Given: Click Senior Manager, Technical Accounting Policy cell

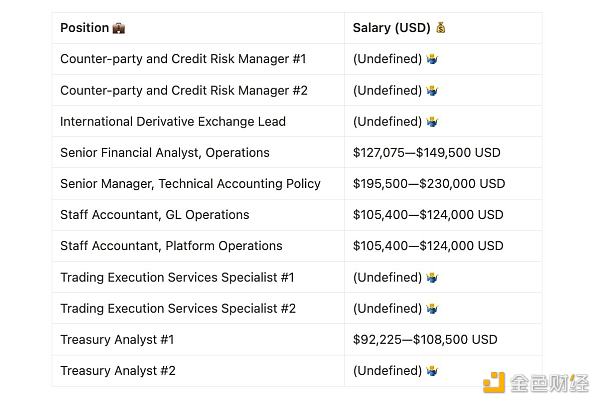Looking at the screenshot, I should [x=190, y=184].
